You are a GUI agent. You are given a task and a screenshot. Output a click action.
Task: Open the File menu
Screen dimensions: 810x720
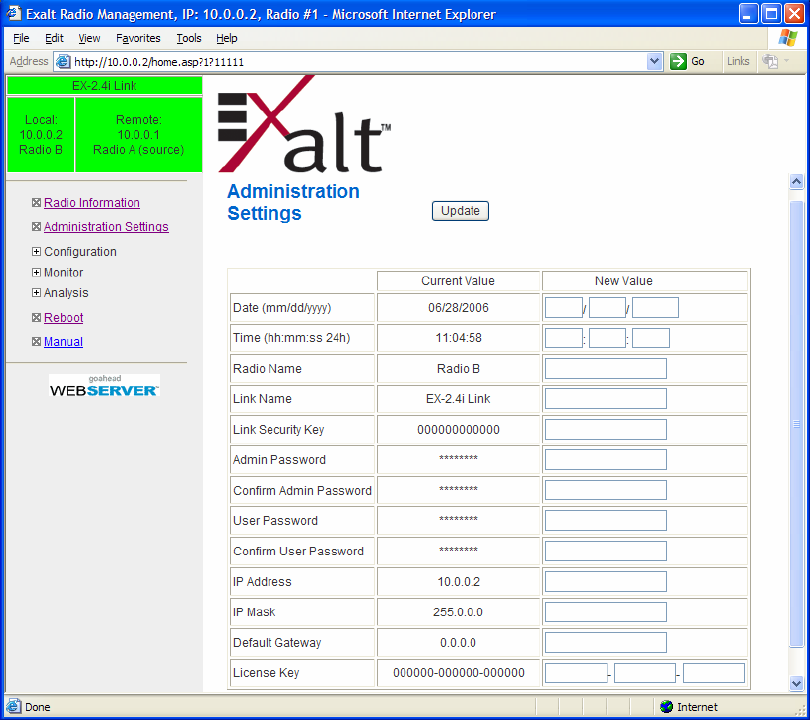pos(21,38)
